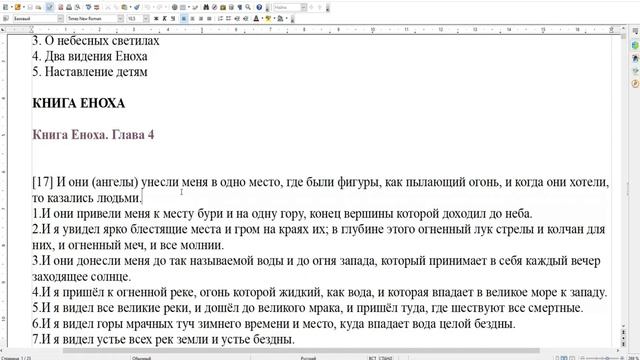Click the Insert Table icon

(182, 7)
